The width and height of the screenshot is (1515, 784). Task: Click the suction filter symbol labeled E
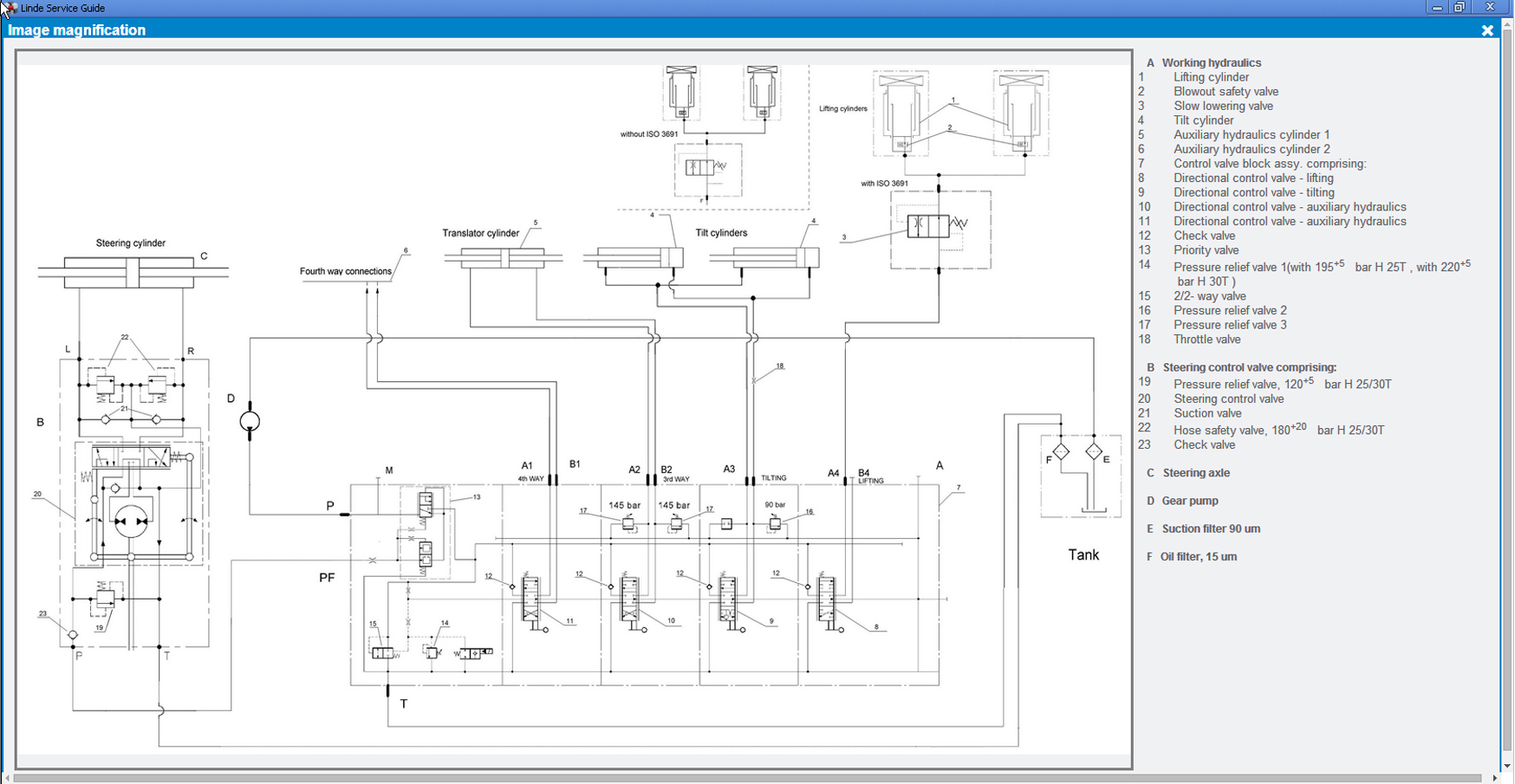(x=1094, y=451)
